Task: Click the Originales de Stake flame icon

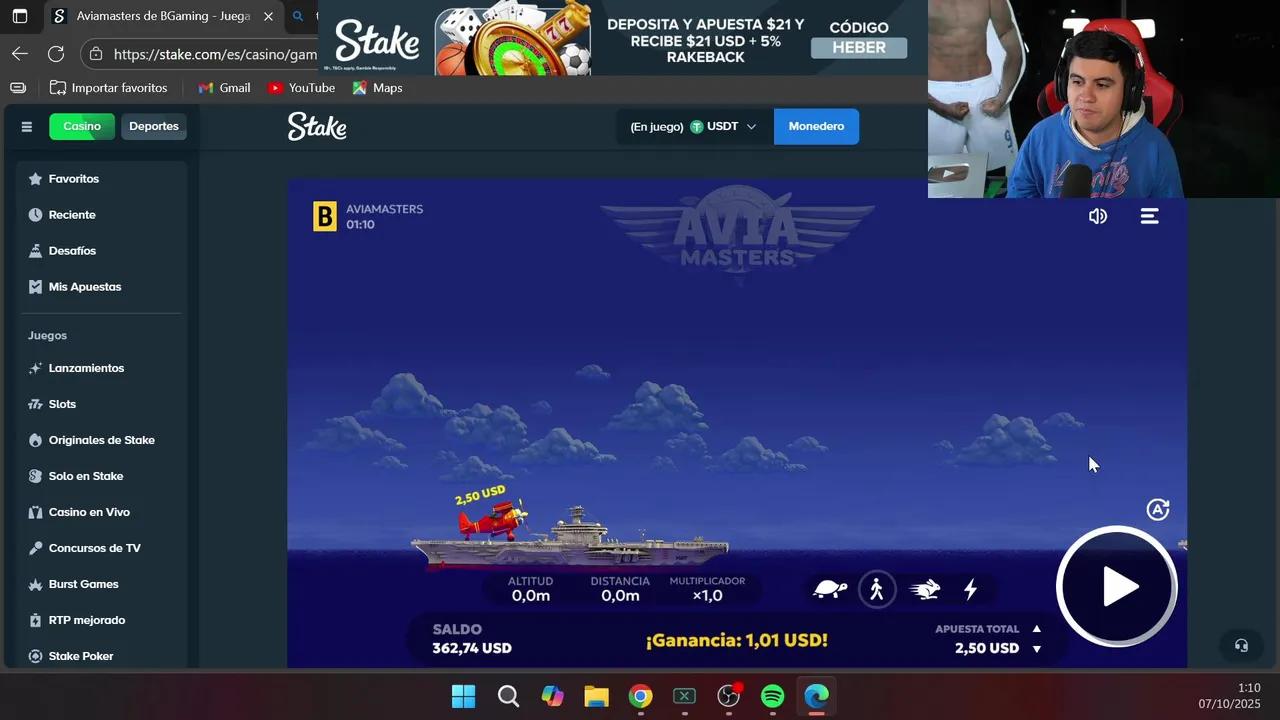Action: pos(36,440)
